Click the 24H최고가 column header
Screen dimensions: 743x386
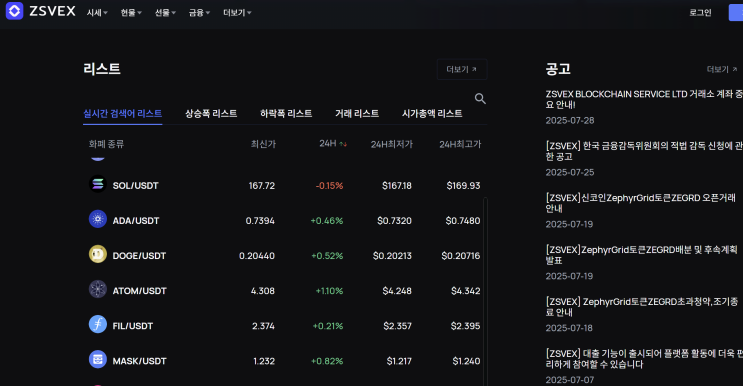(x=460, y=144)
